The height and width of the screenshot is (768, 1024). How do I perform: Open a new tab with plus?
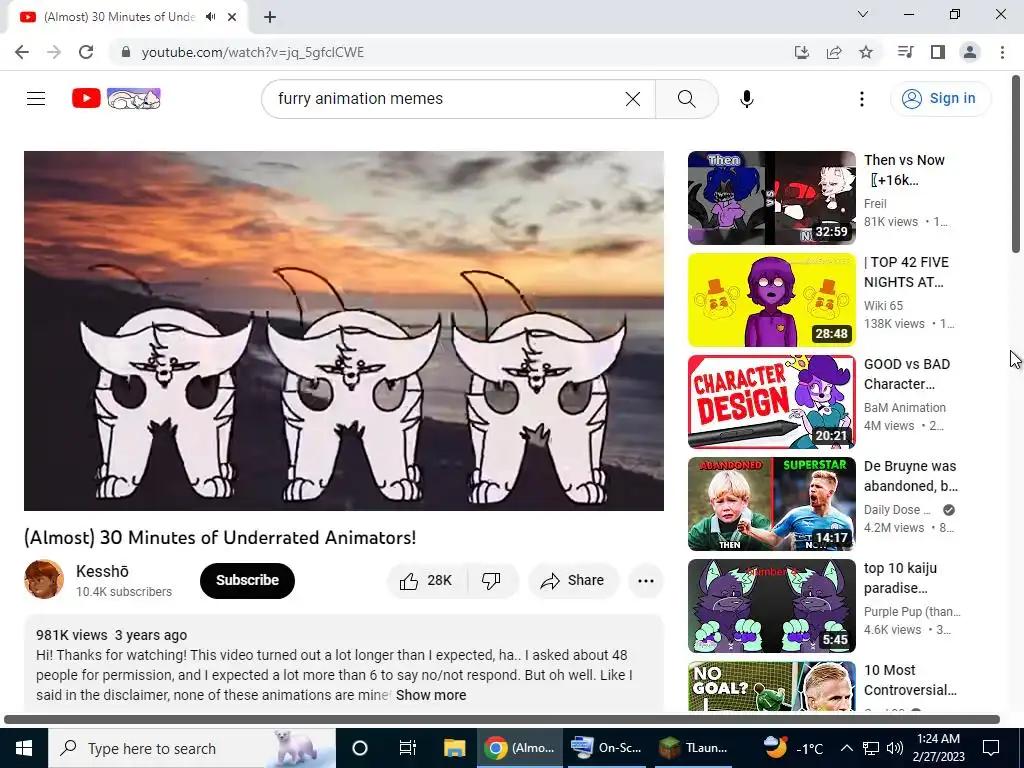270,17
